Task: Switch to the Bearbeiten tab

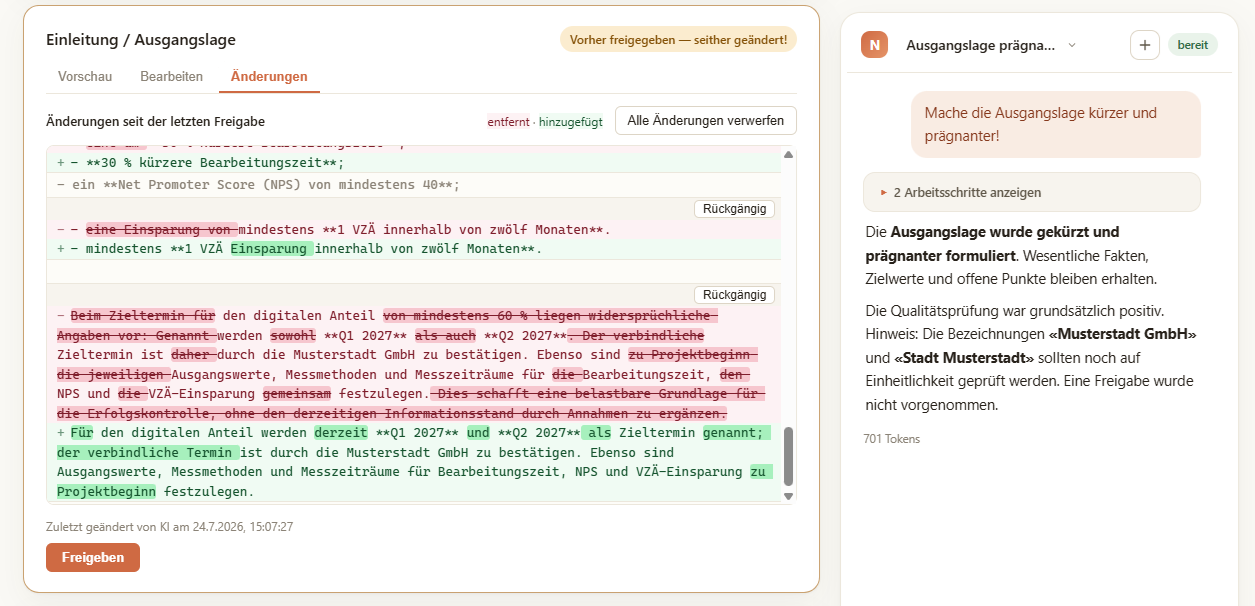Action: click(x=171, y=76)
